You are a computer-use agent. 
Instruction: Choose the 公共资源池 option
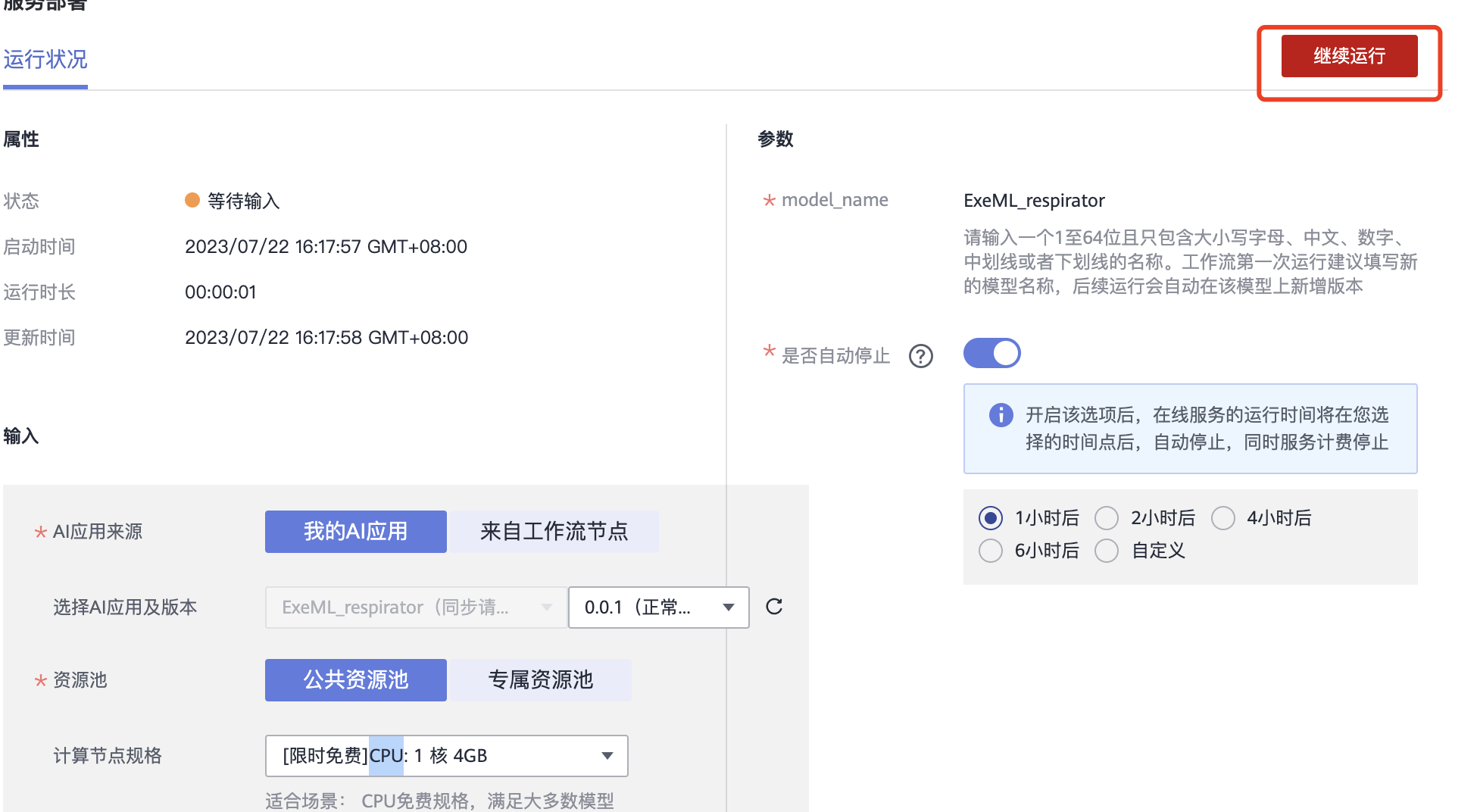point(355,680)
